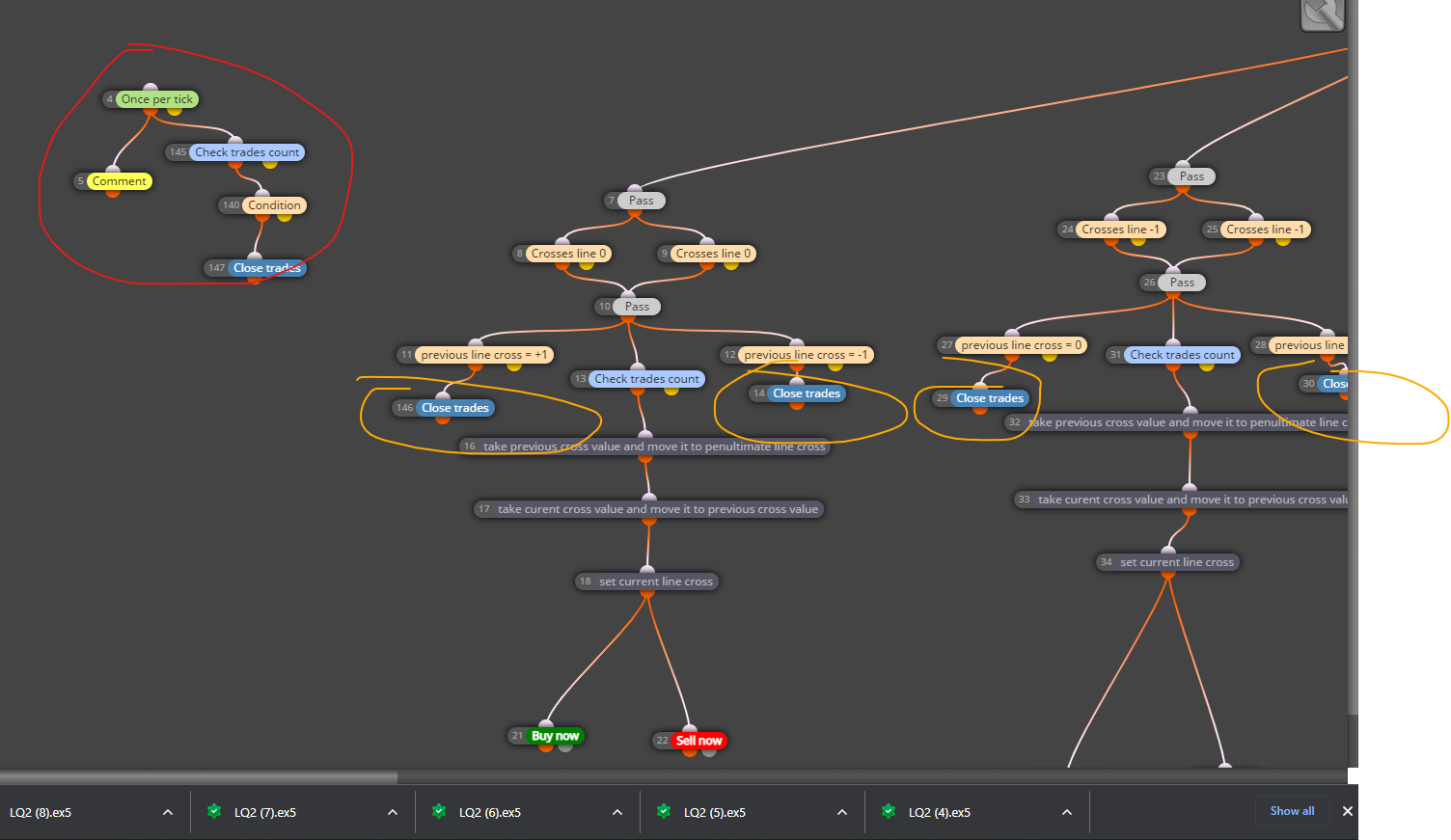Click Show all downloads button

[1292, 811]
